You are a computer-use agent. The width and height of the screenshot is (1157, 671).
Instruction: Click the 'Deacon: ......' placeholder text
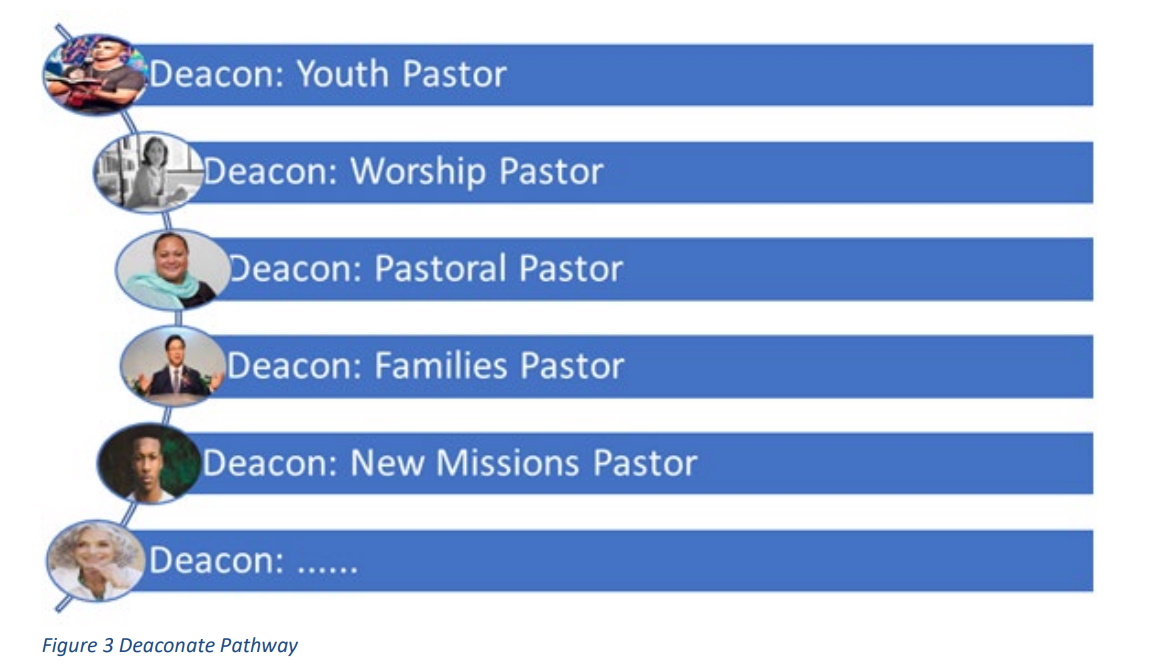pyautogui.click(x=254, y=560)
